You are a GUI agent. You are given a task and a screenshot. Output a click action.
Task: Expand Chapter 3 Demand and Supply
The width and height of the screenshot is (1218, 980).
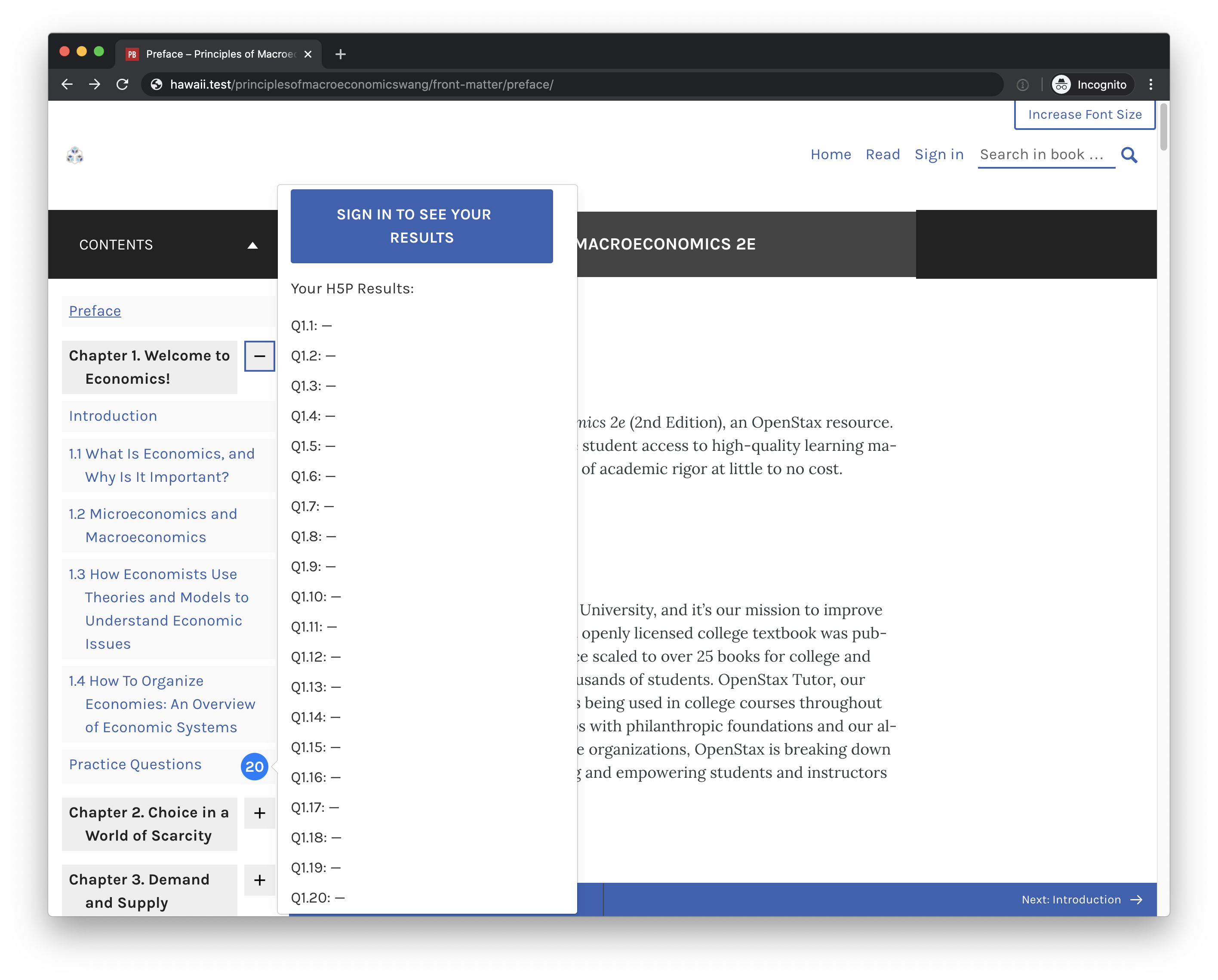[259, 880]
